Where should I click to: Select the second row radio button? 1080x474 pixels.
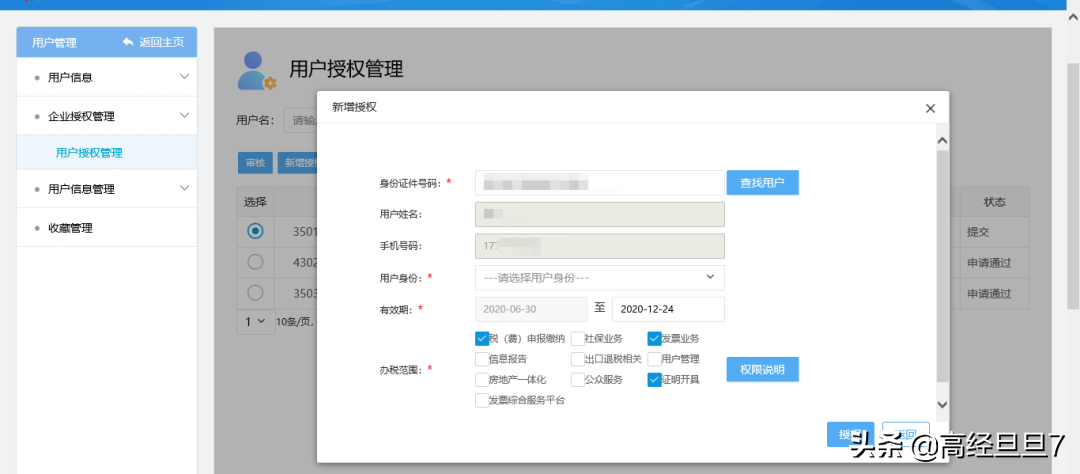click(x=255, y=262)
